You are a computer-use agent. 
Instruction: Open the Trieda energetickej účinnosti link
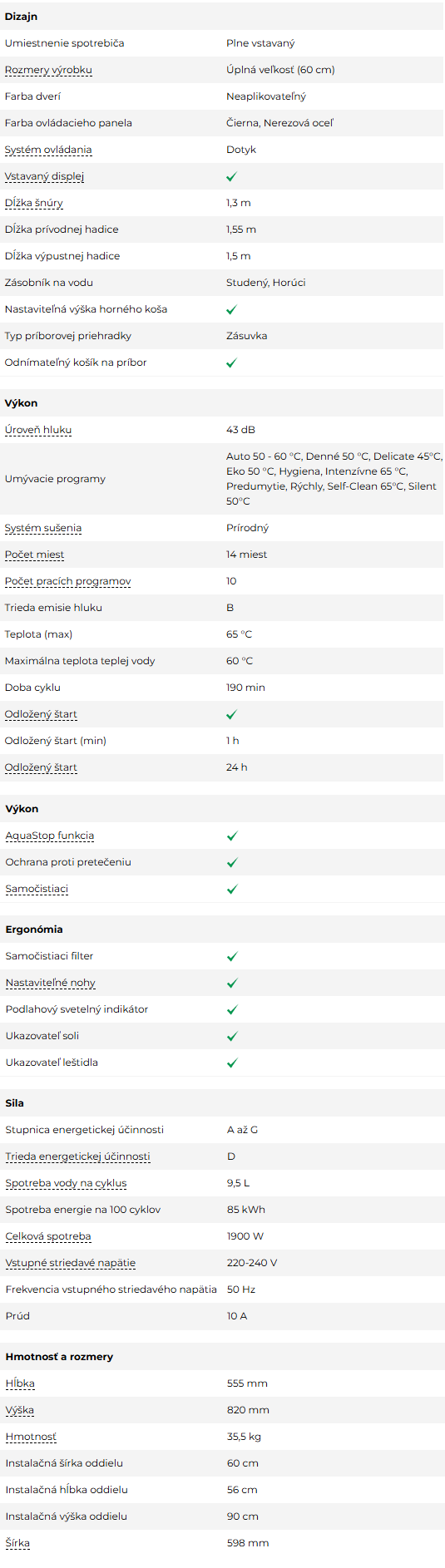click(x=78, y=1156)
